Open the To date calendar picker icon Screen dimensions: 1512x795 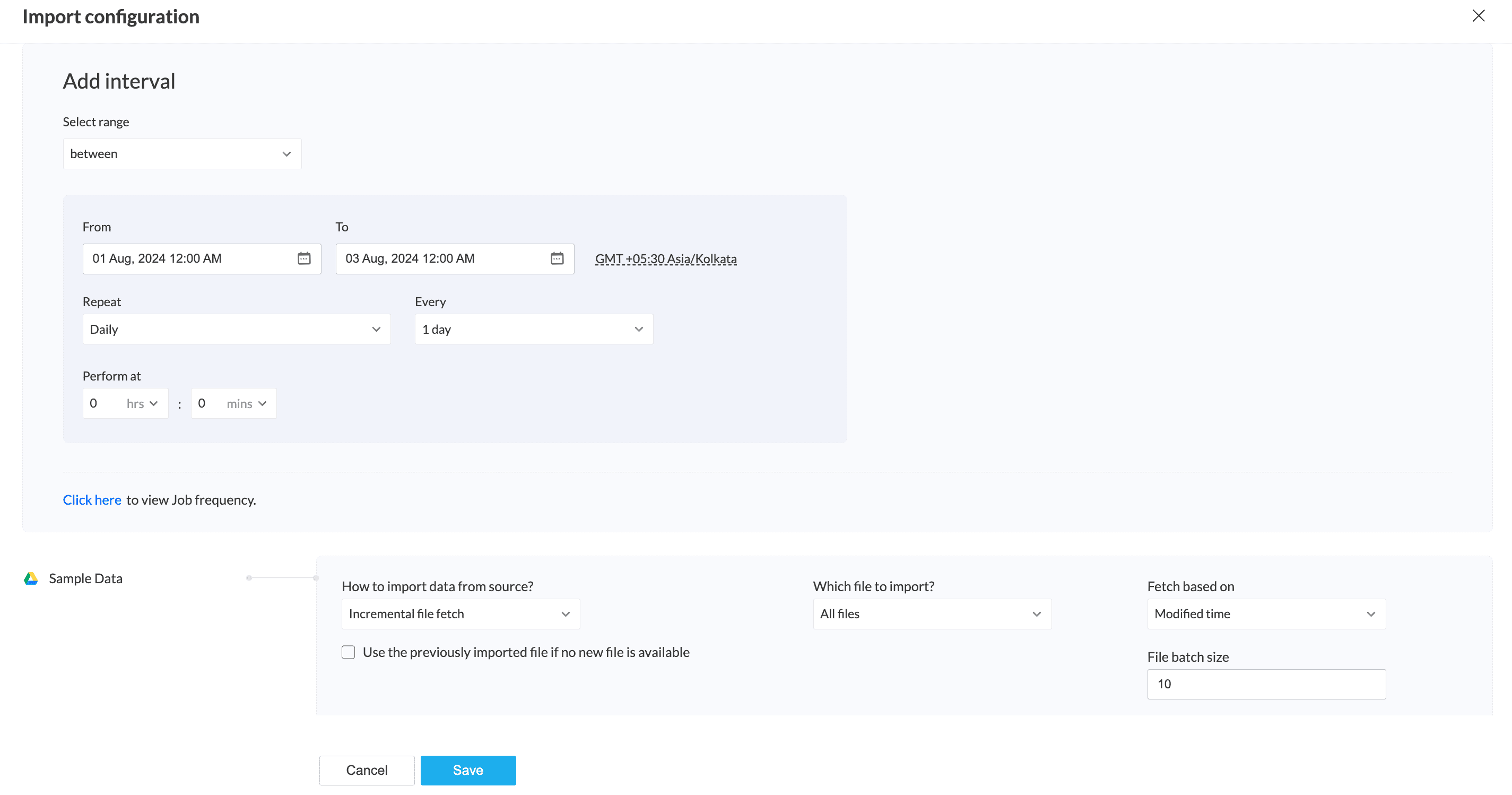point(557,258)
